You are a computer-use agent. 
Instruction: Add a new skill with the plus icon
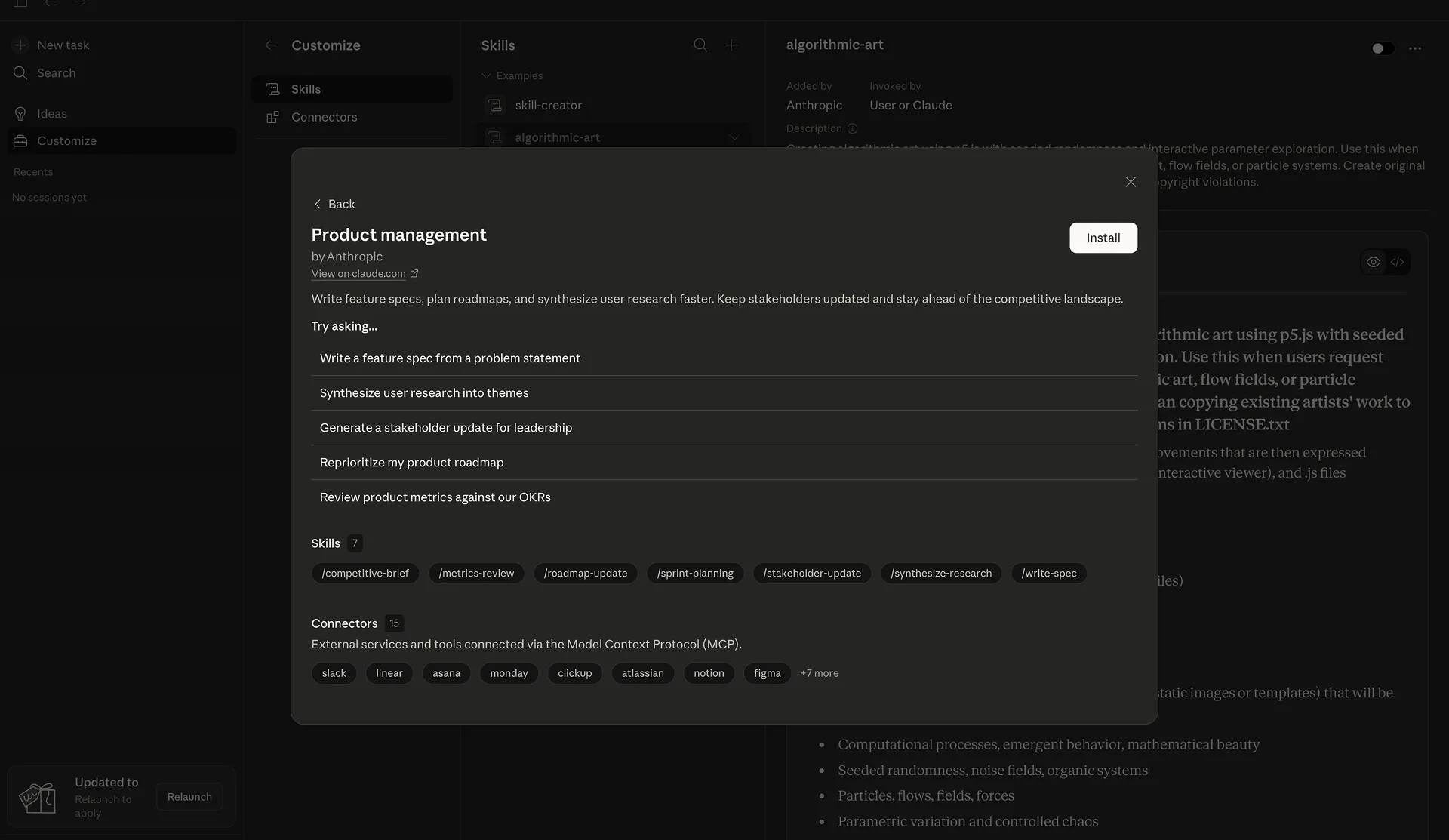731,45
